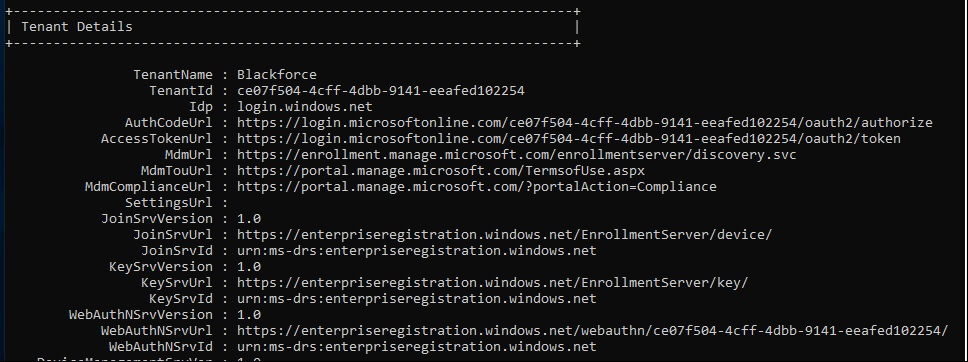The height and width of the screenshot is (362, 968).
Task: Open the AuthCodeUrl authorize link
Action: pos(584,122)
